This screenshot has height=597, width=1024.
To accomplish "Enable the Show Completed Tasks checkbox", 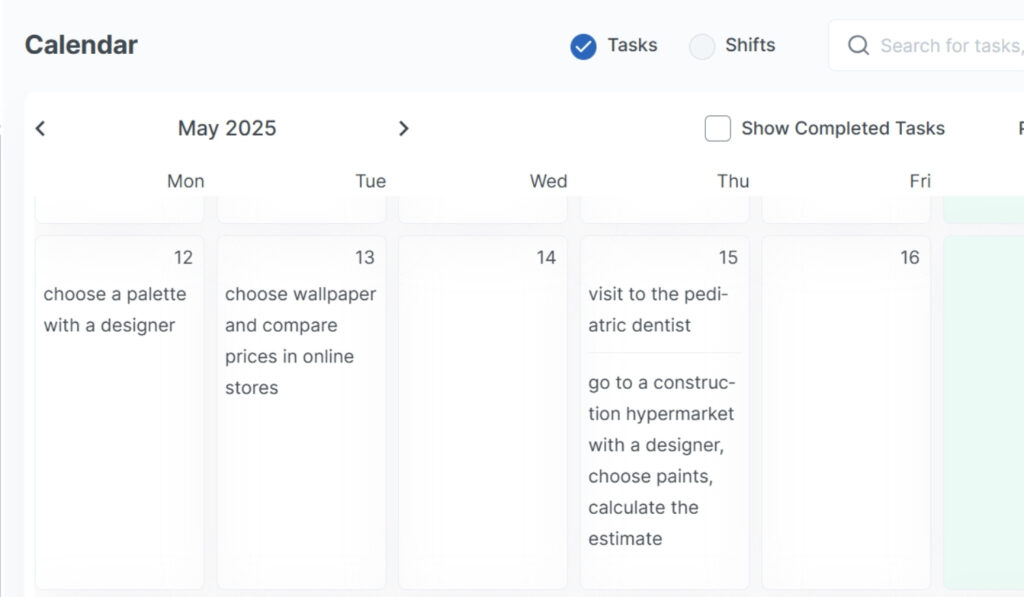I will (x=718, y=128).
